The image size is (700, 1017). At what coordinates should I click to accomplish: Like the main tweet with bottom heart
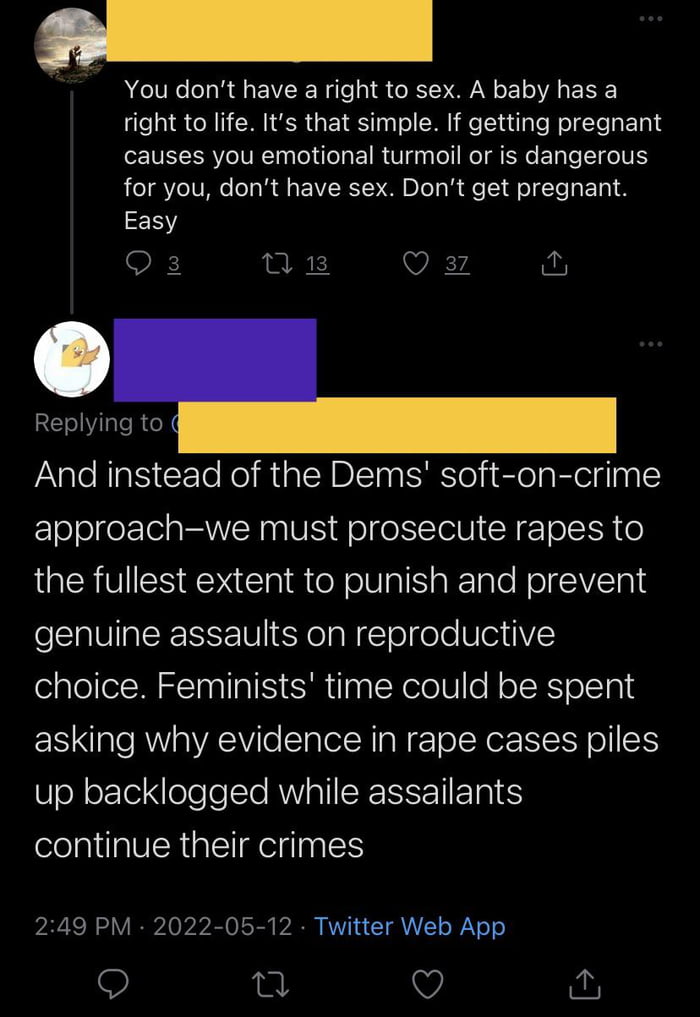427,985
